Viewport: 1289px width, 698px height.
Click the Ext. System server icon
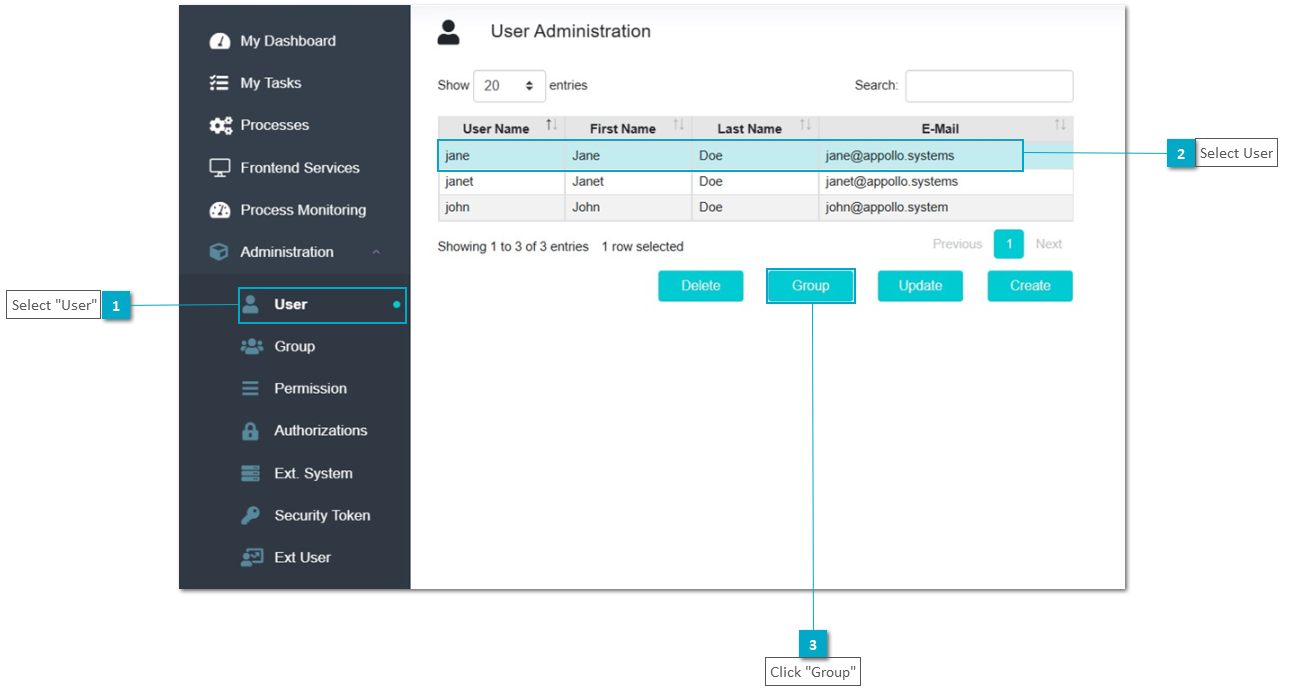click(x=251, y=473)
